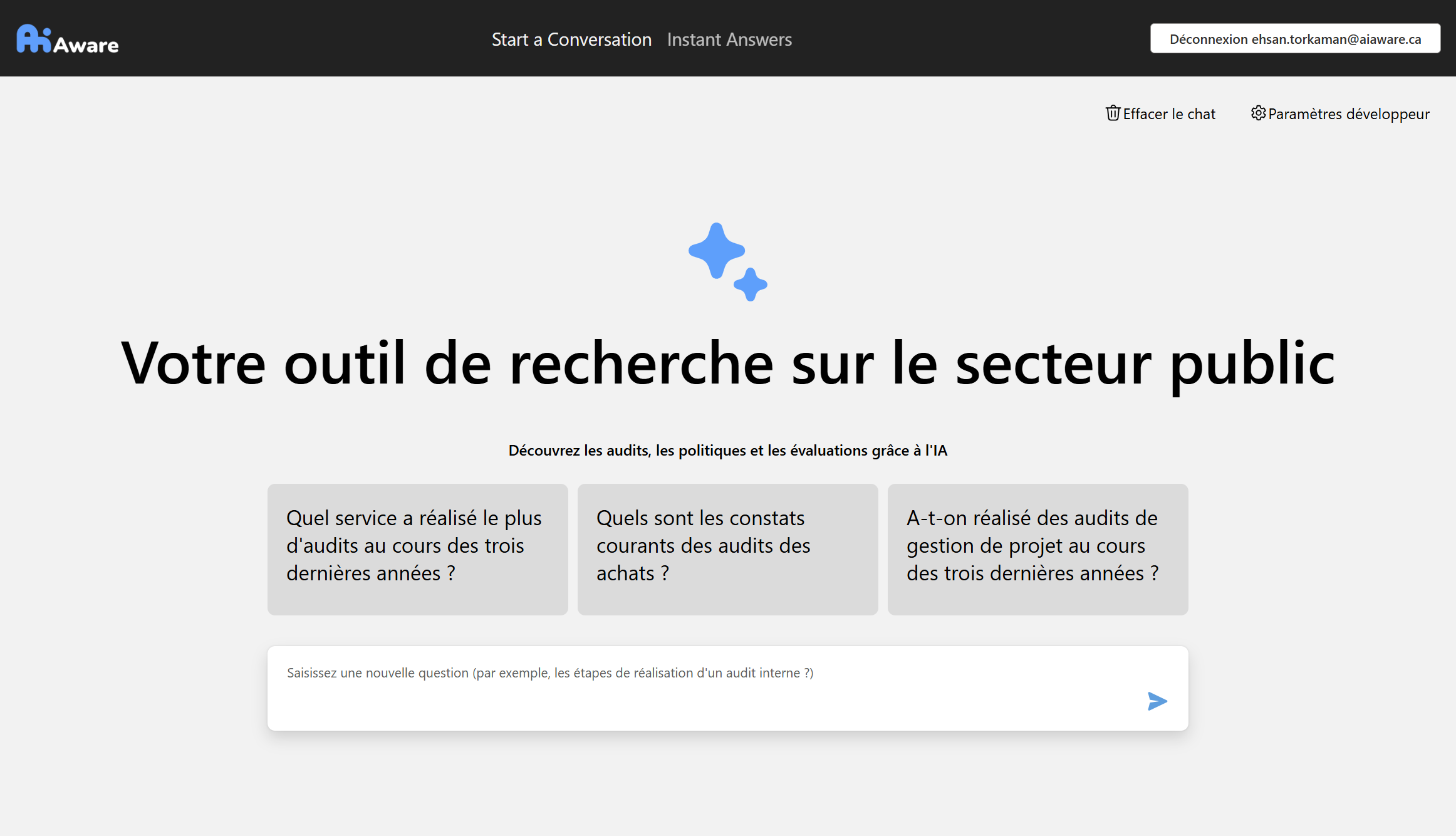The height and width of the screenshot is (836, 1456).
Task: Click the AiAware logo in header
Action: pos(67,39)
